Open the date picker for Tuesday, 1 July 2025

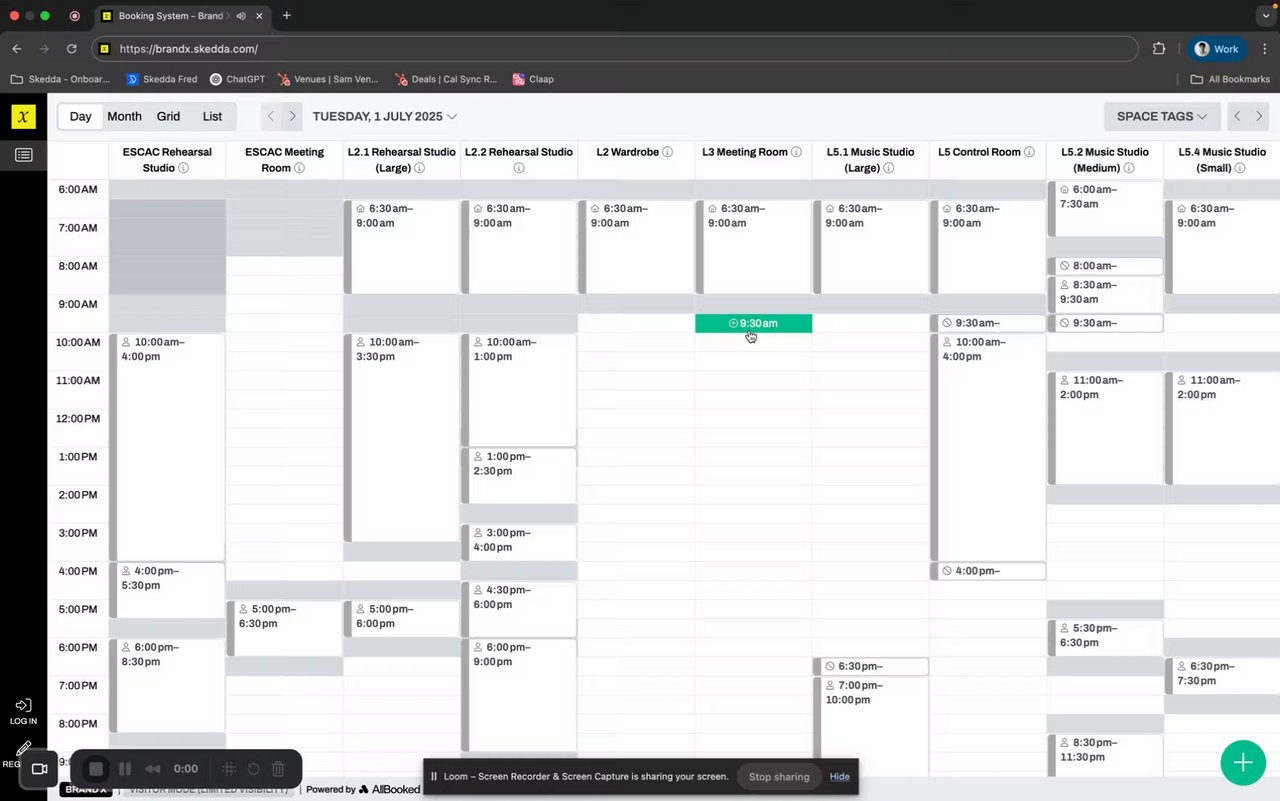385,116
